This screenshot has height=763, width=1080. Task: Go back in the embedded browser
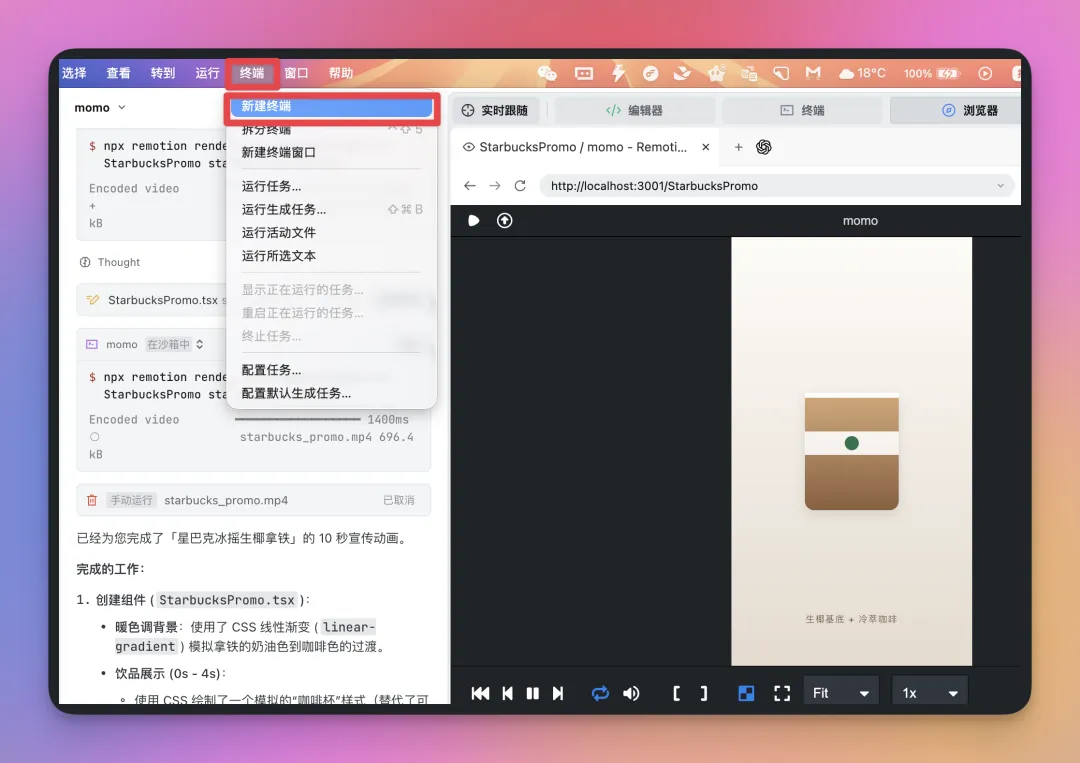click(x=470, y=186)
